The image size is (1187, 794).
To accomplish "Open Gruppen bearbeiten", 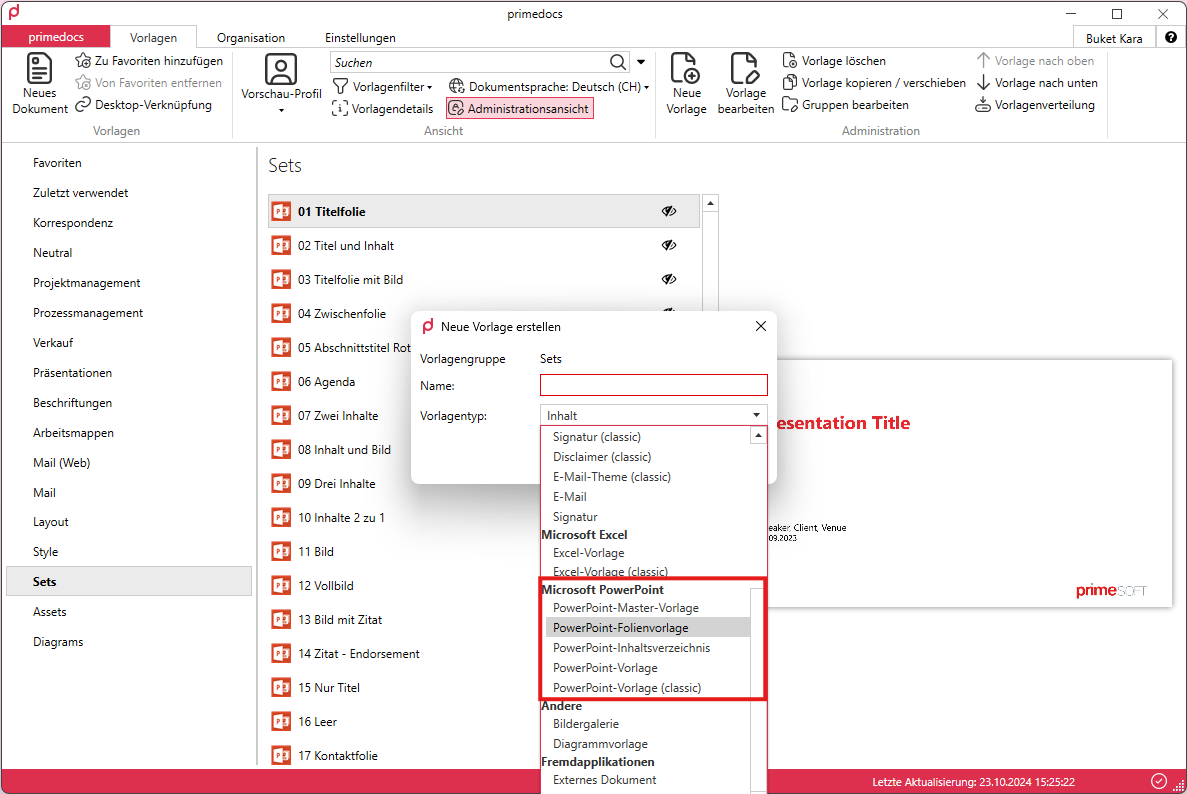I will [x=845, y=104].
